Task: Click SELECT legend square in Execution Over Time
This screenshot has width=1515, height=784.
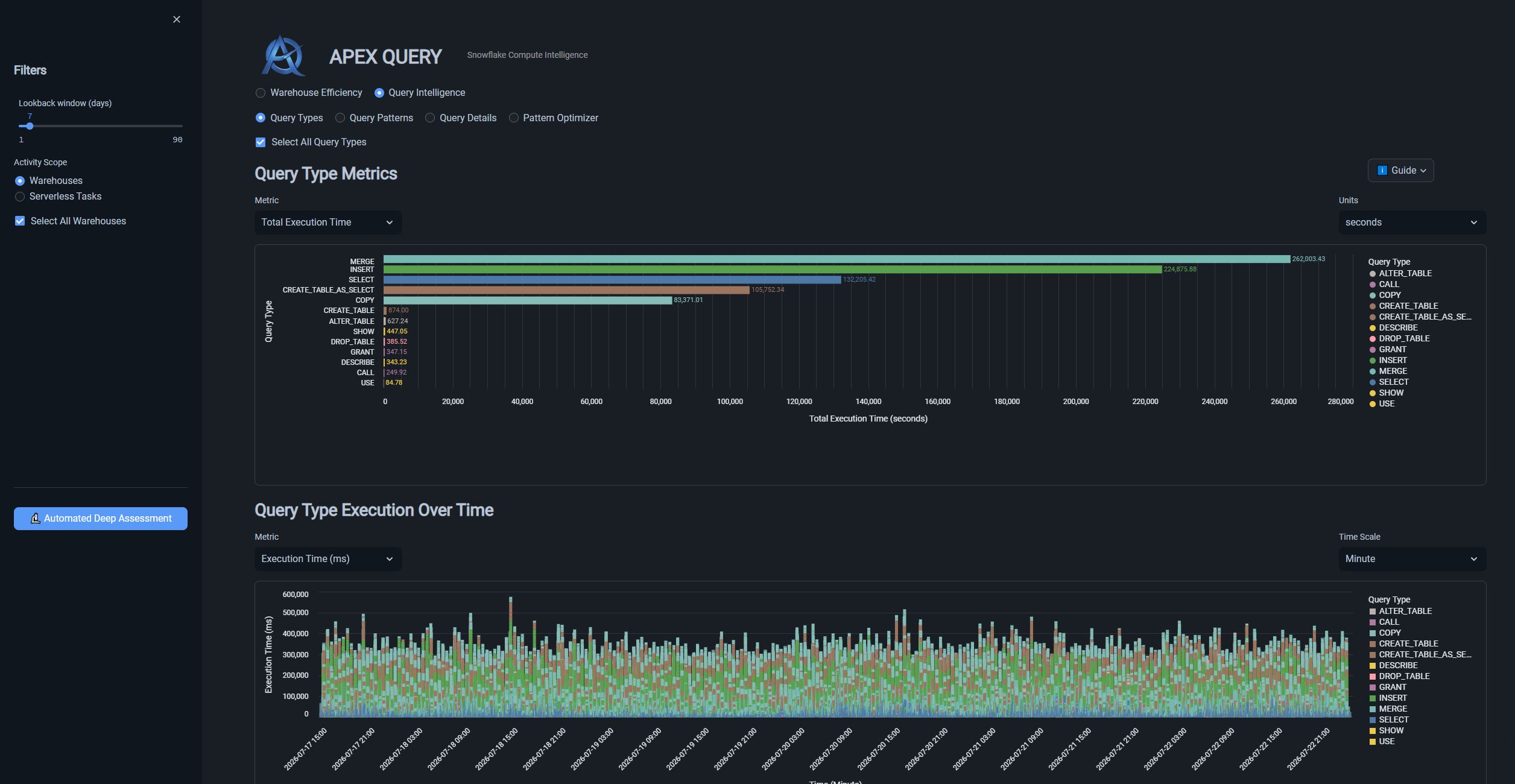Action: point(1373,720)
